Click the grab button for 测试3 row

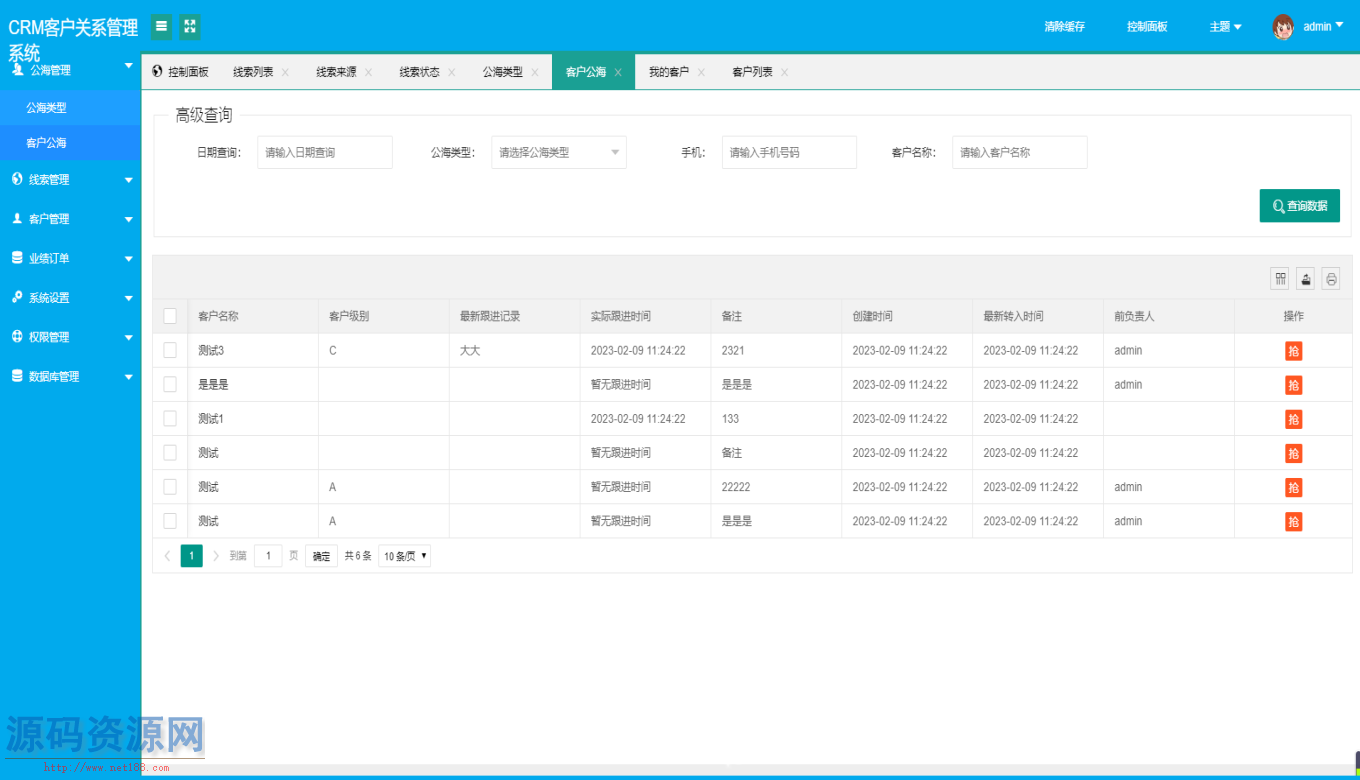pyautogui.click(x=1293, y=351)
